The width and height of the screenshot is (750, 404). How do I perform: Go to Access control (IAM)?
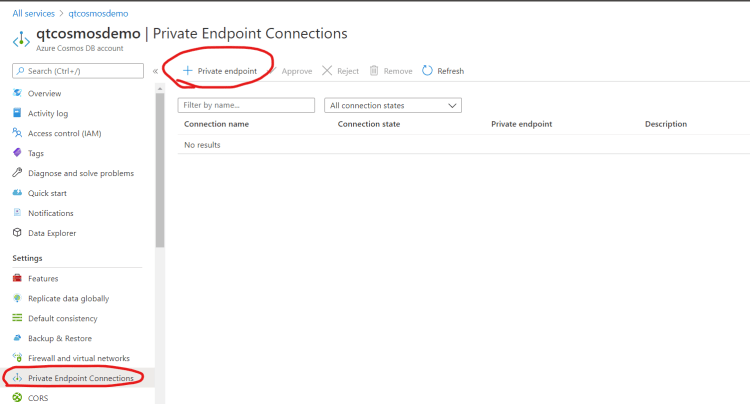click(x=65, y=133)
